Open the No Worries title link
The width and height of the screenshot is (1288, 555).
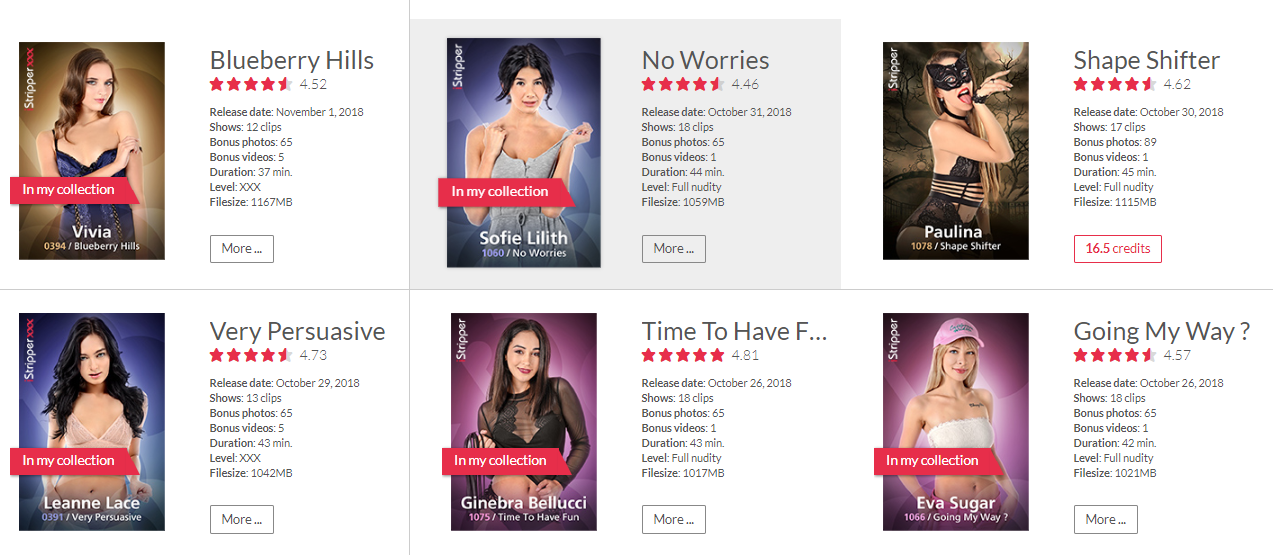point(706,60)
